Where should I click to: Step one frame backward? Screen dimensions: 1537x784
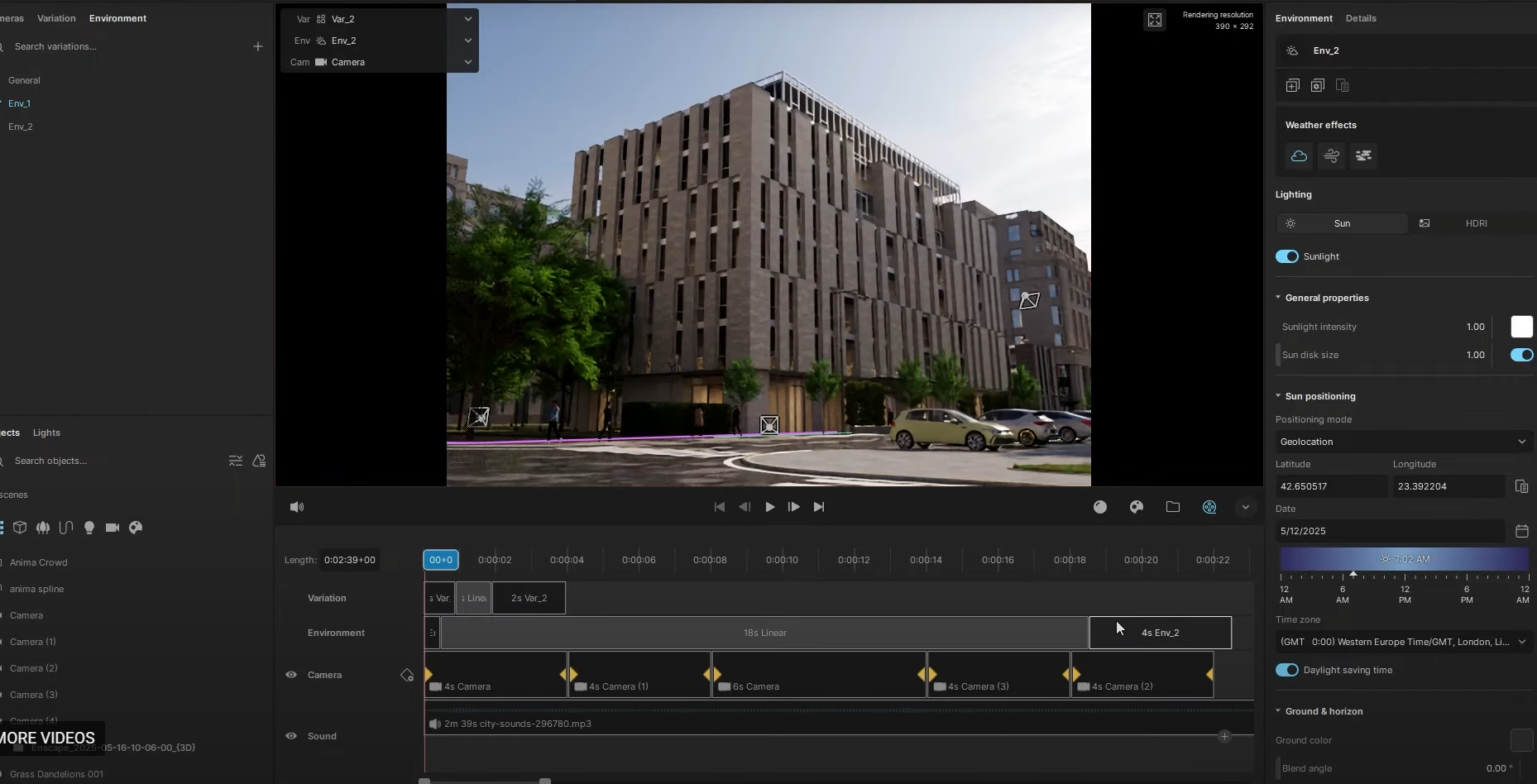pyautogui.click(x=745, y=507)
